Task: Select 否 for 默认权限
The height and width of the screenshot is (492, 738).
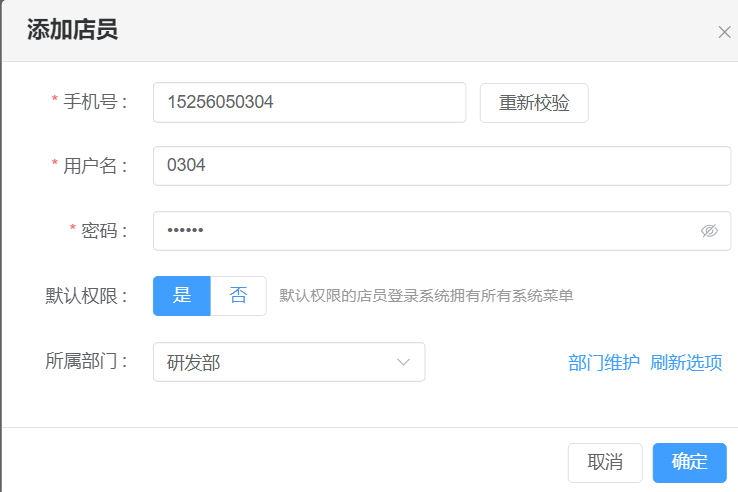Action: (x=238, y=296)
